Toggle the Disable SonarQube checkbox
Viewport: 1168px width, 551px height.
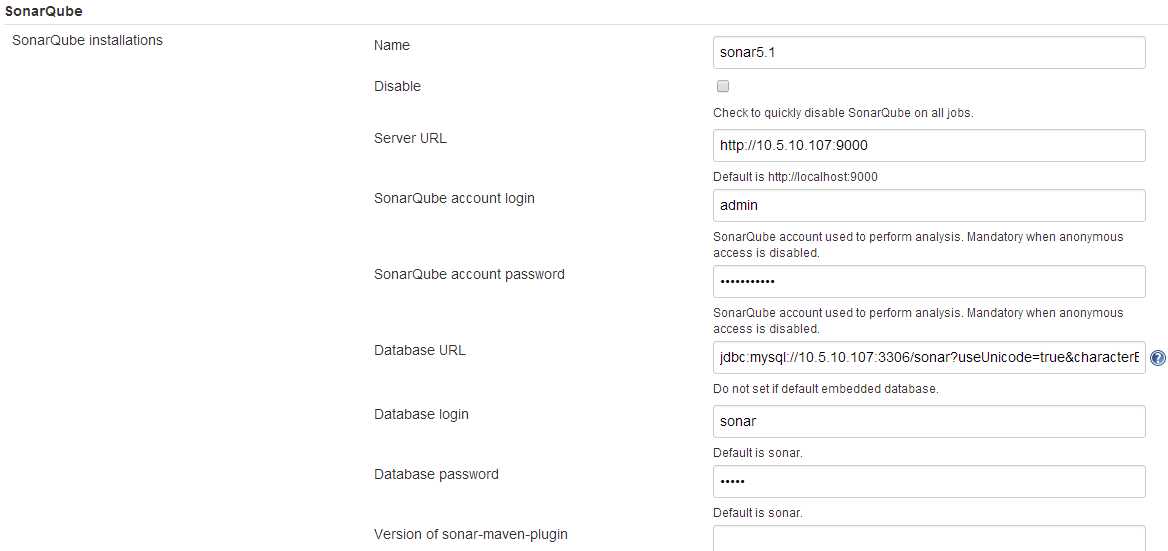tap(723, 86)
